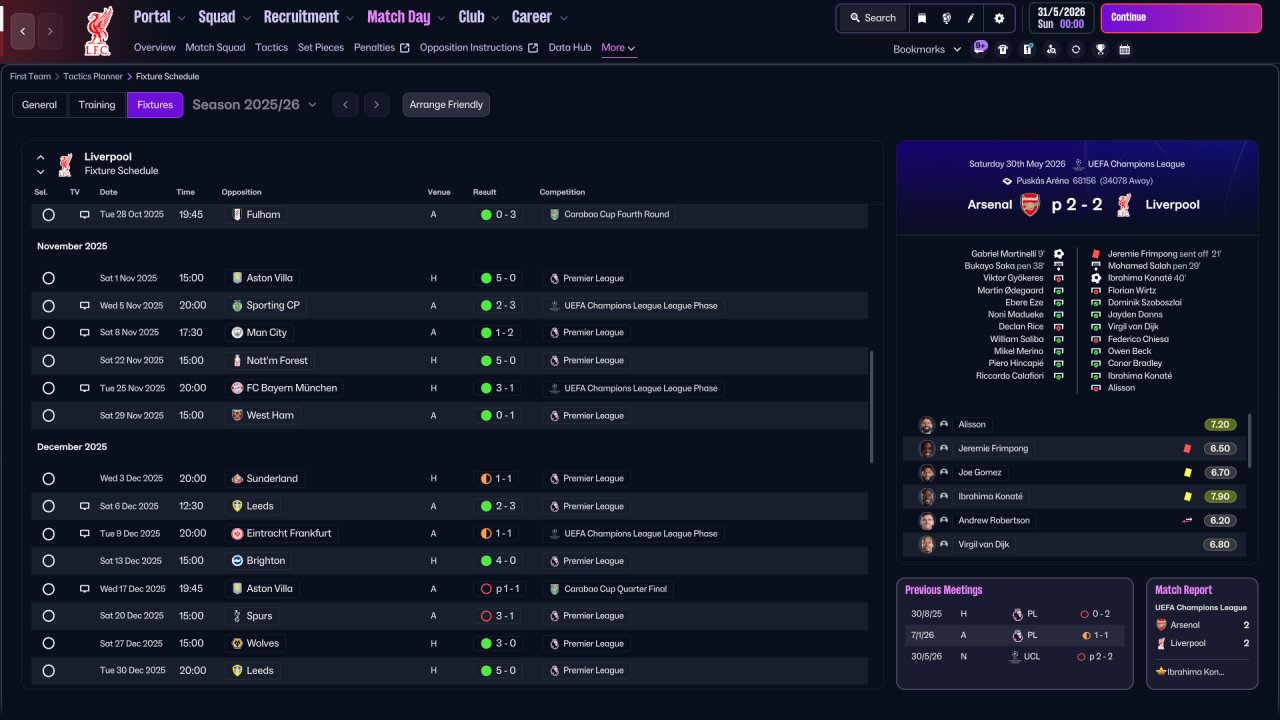Open the Season 2025/26 selector

tap(254, 105)
